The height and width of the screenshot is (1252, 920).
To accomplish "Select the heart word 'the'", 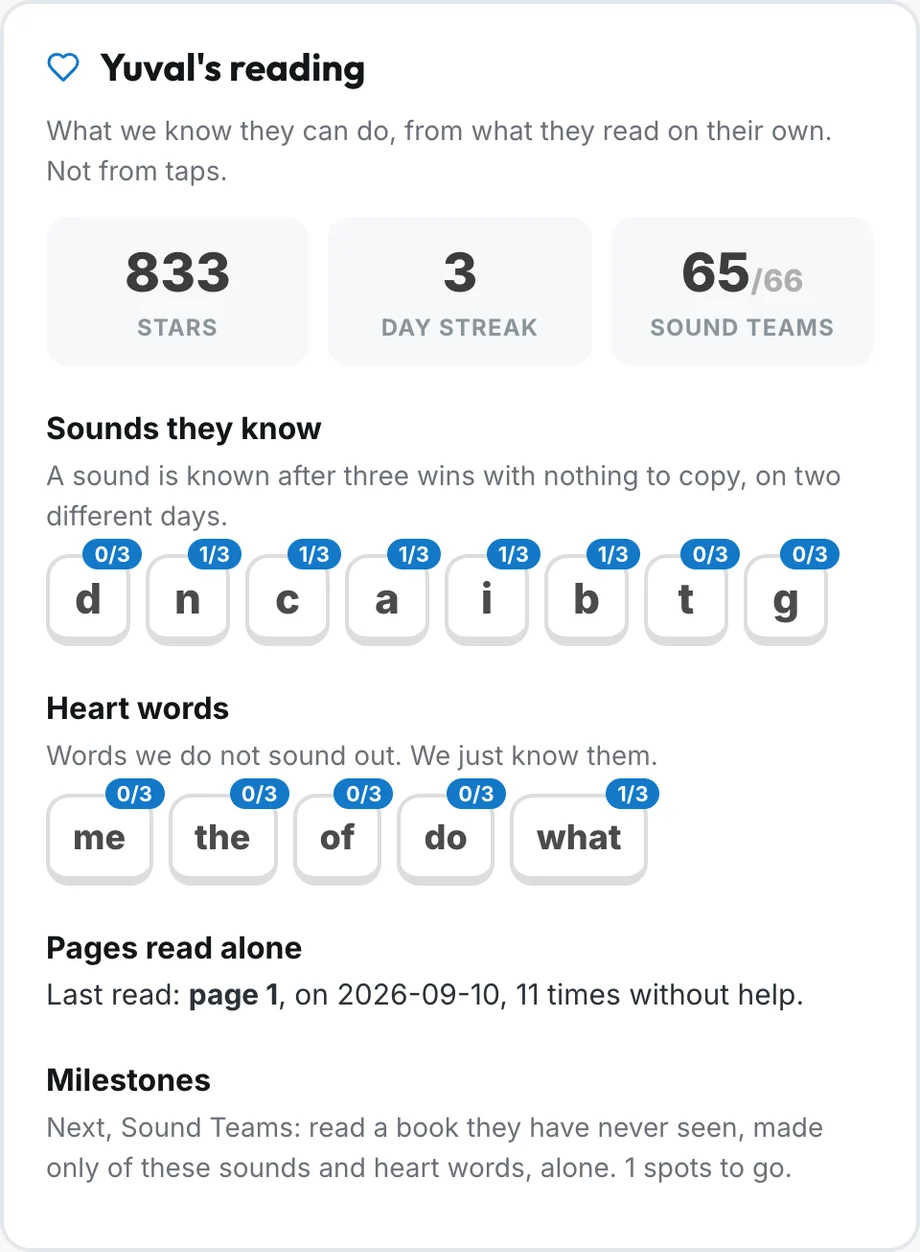I will [x=222, y=839].
